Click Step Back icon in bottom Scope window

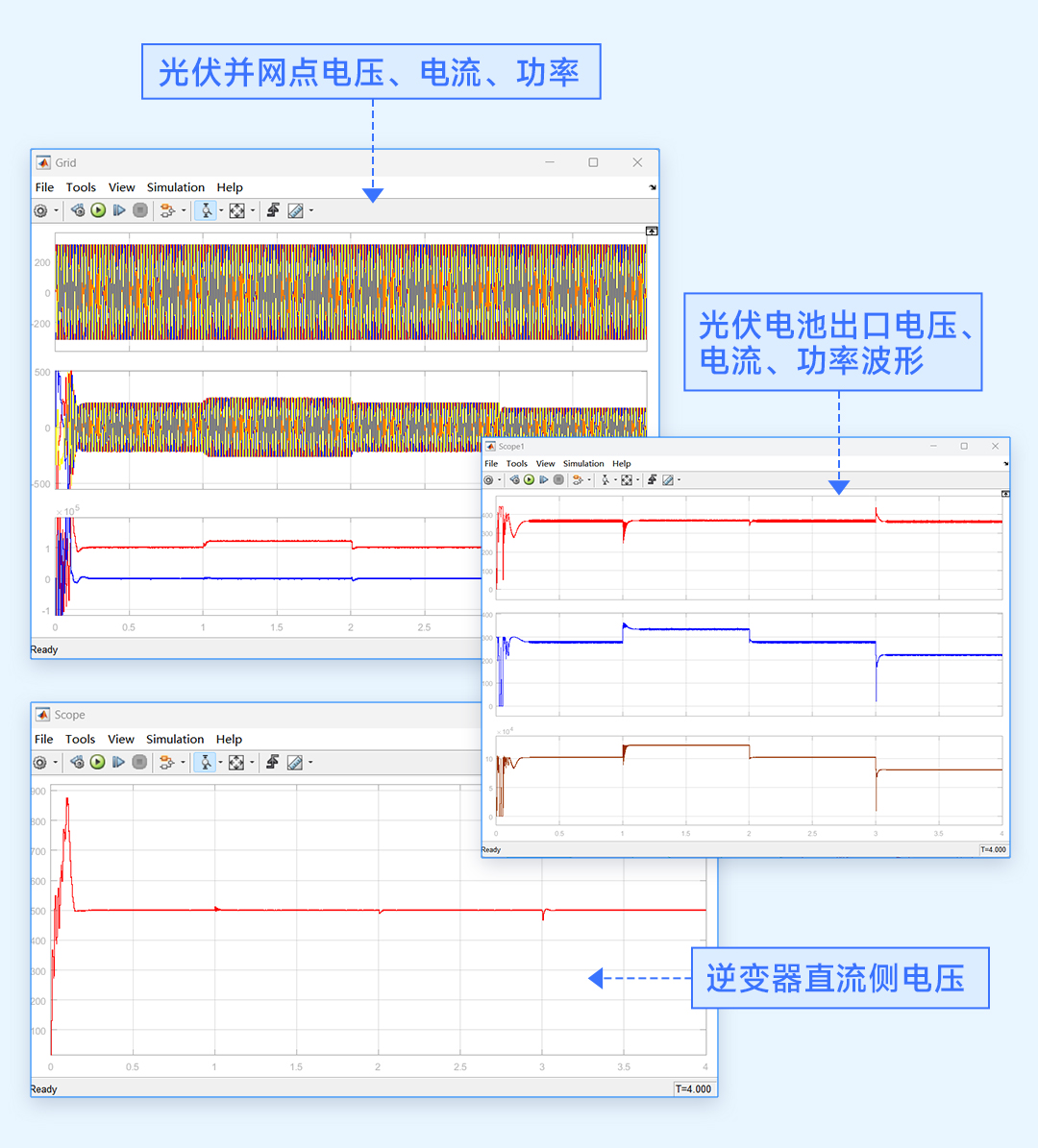[77, 763]
